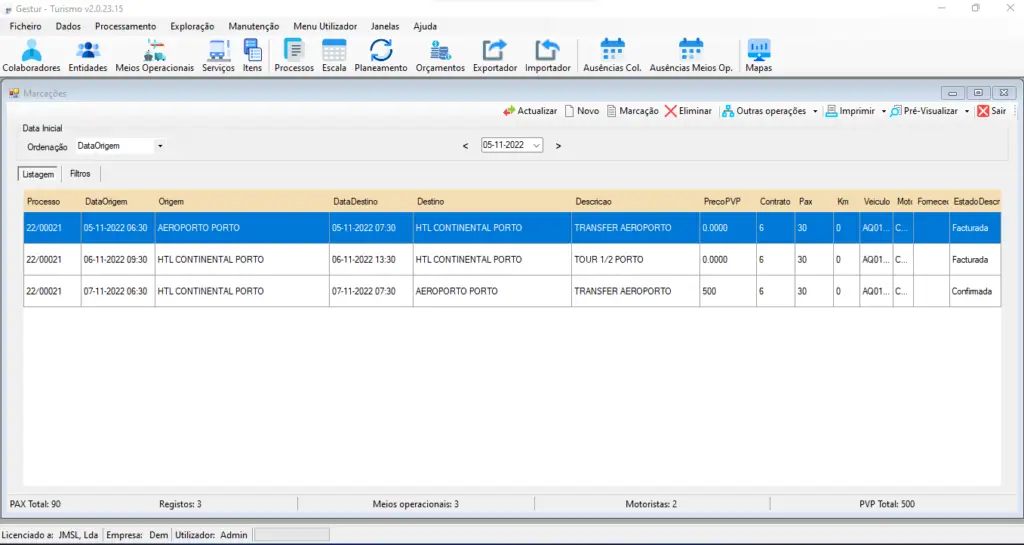Expand the Outras operações dropdown arrow
The height and width of the screenshot is (545, 1024).
815,111
